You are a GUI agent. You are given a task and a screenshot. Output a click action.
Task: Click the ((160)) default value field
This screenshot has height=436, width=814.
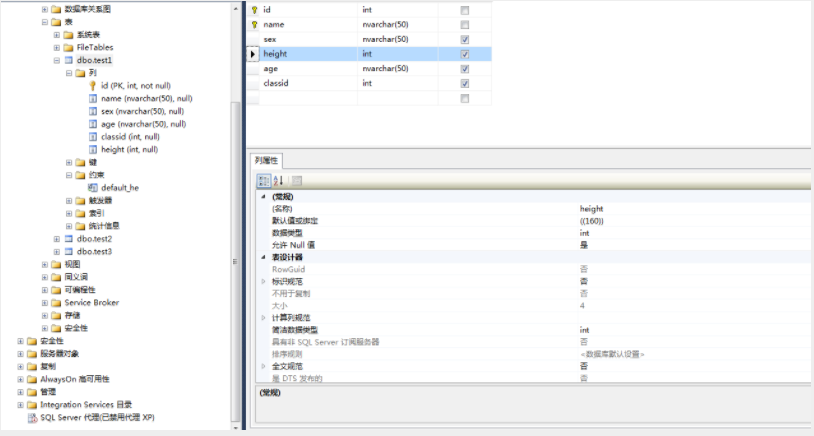coord(695,221)
